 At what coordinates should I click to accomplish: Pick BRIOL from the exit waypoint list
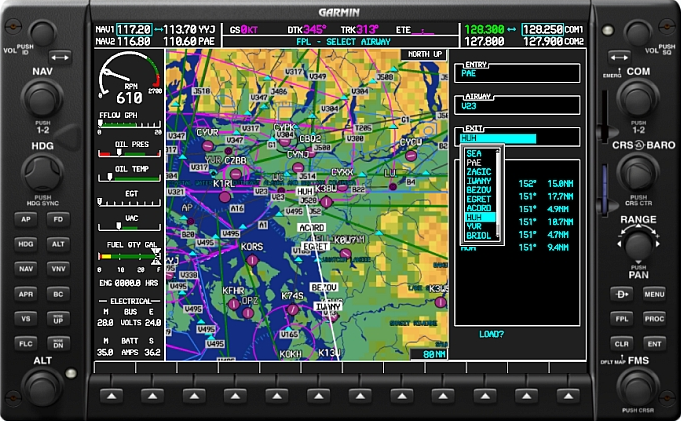click(479, 234)
